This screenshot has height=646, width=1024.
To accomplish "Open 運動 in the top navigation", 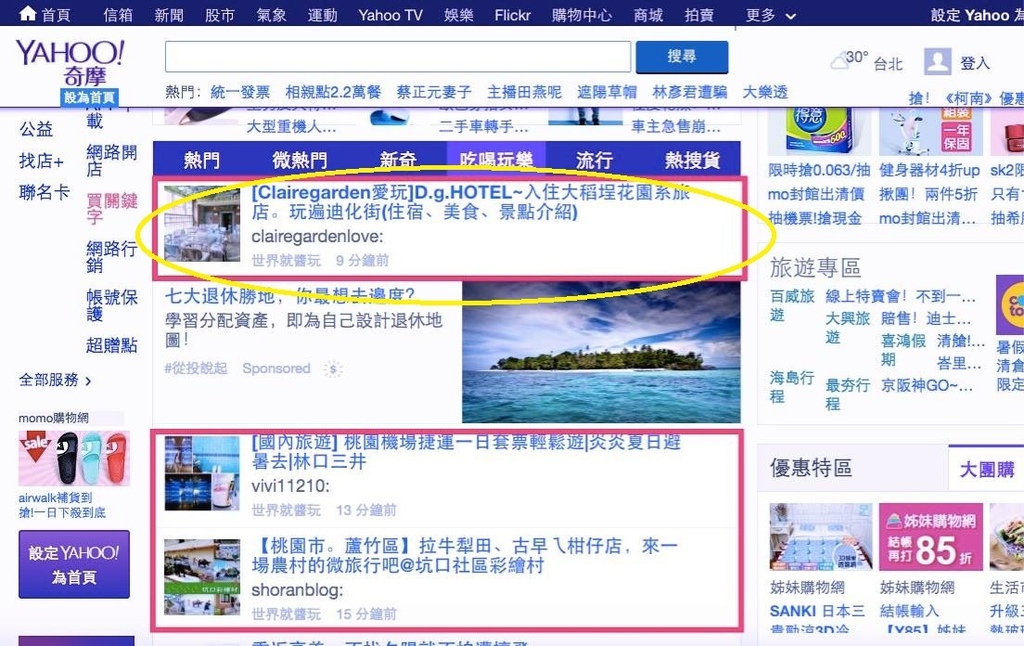I will point(322,15).
